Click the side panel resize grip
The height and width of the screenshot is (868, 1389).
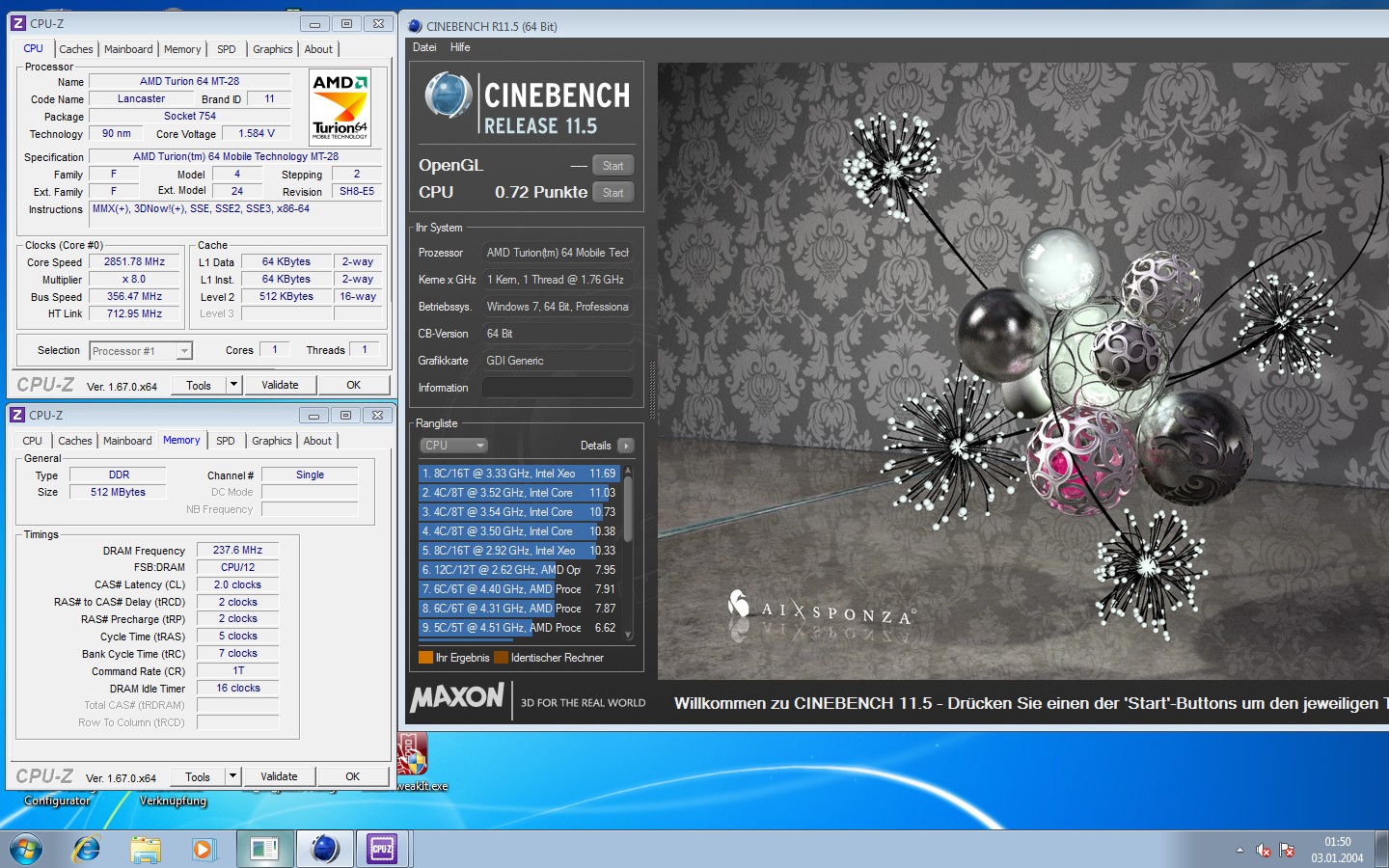[652, 390]
